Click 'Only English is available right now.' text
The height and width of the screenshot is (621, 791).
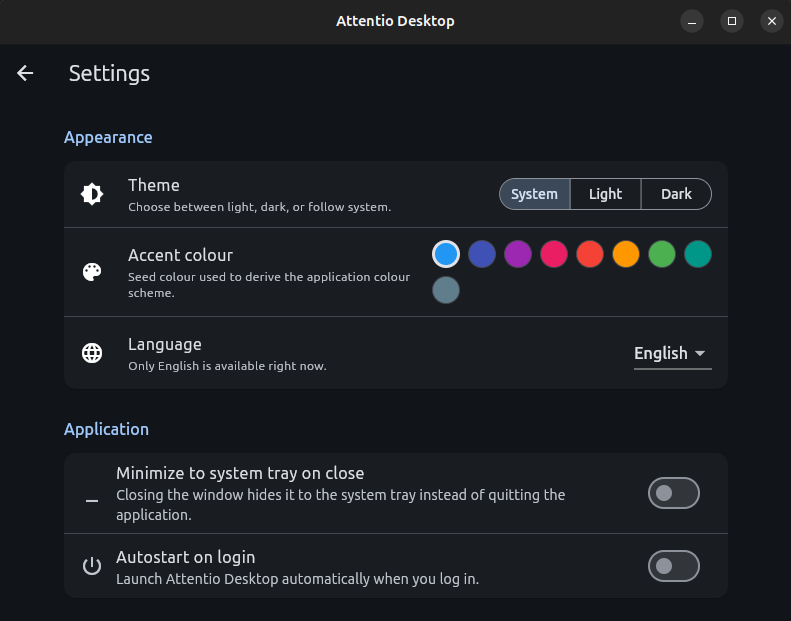[228, 366]
